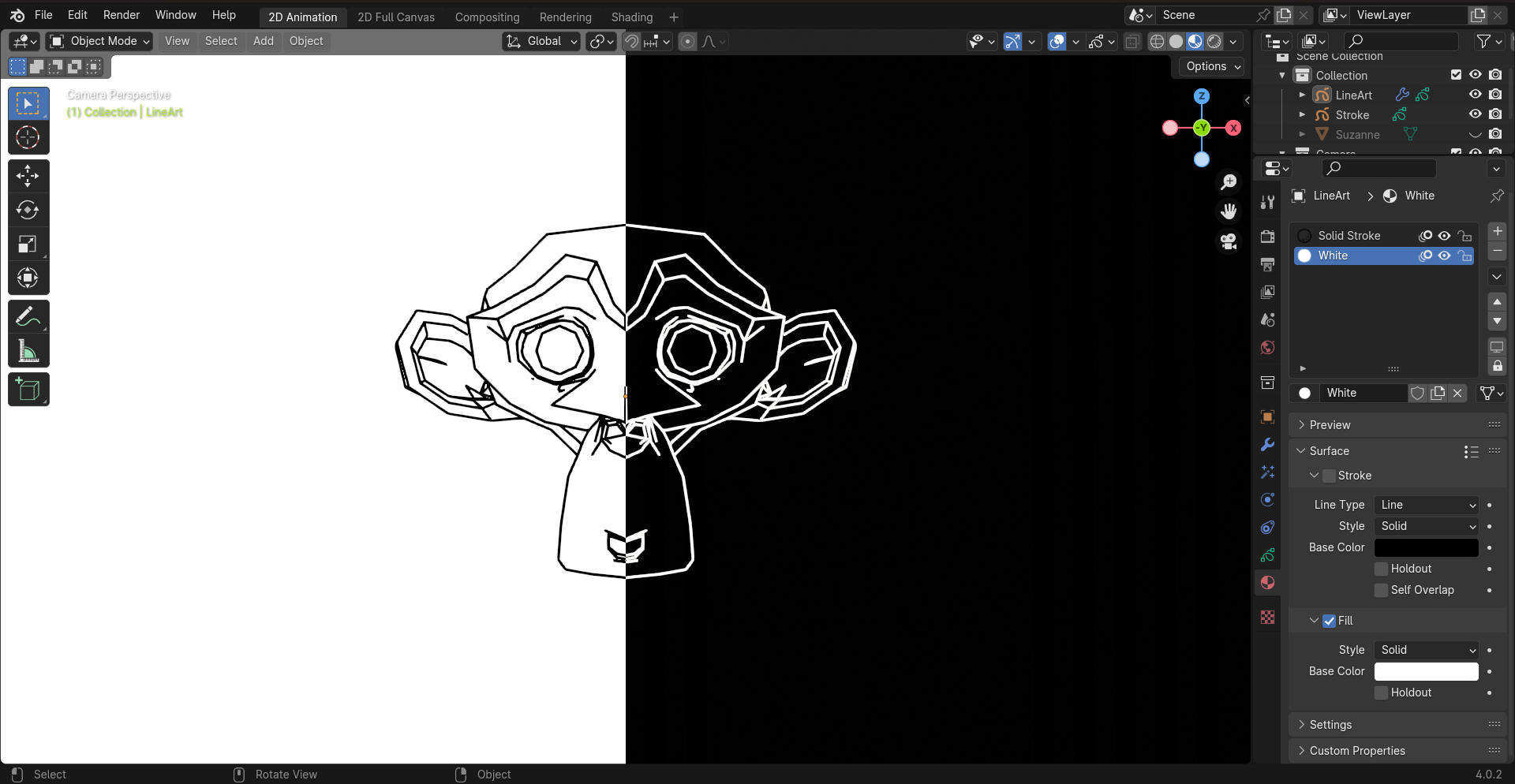Click the Object header menu
This screenshot has height=784, width=1515.
point(306,41)
